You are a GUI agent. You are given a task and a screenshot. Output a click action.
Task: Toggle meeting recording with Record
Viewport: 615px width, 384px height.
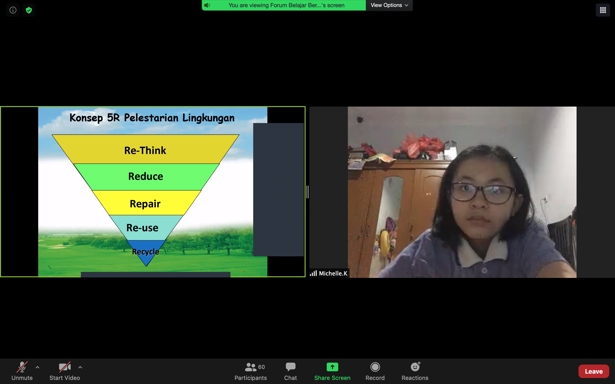[x=375, y=371]
